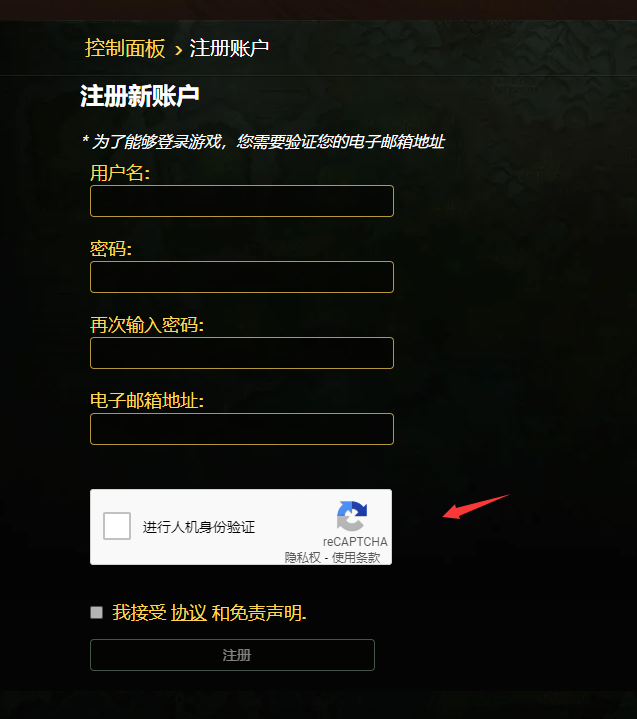Click the 进行人机身份验证 captcha text

click(x=199, y=527)
